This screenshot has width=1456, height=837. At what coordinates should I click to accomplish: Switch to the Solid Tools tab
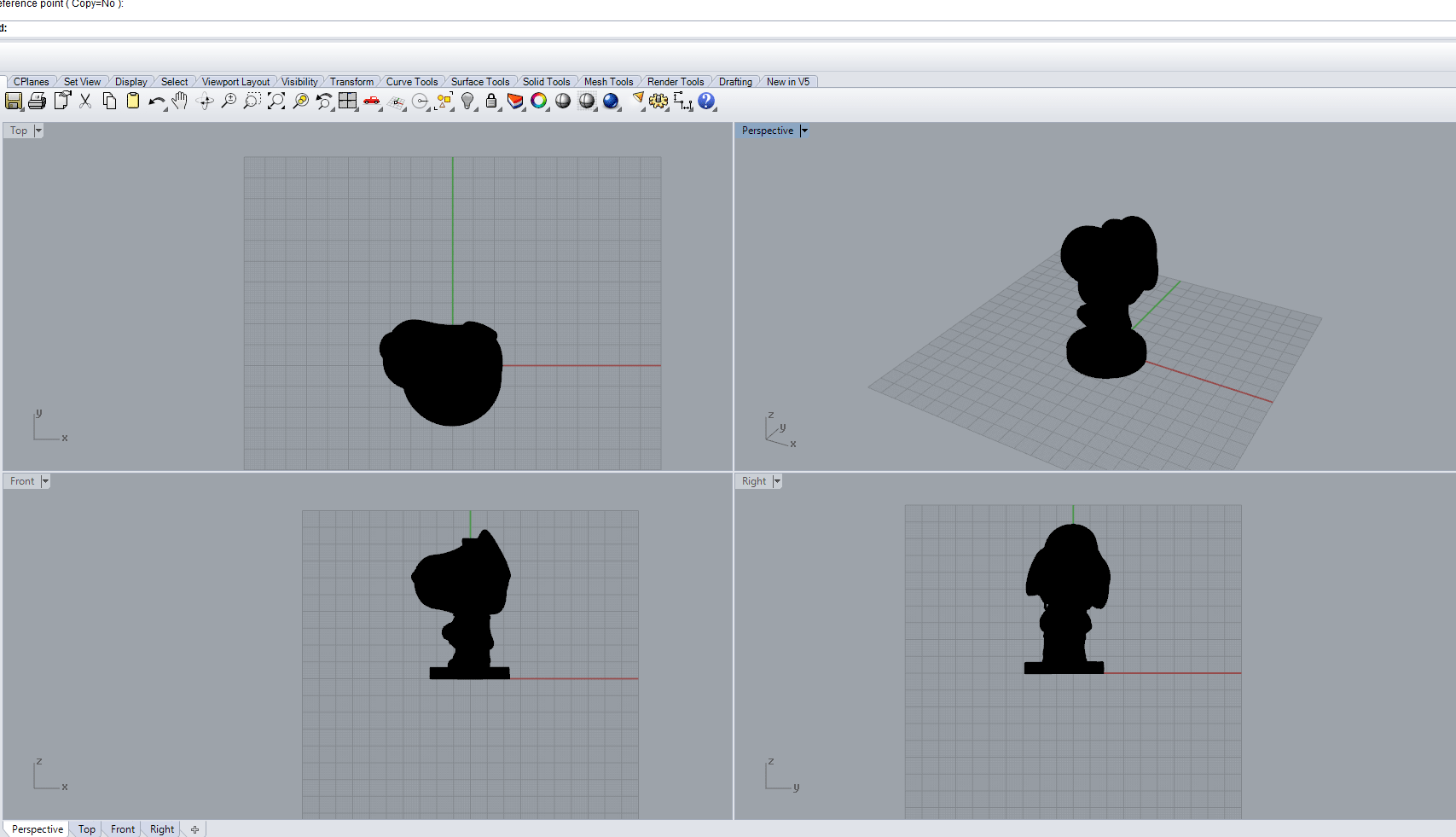click(x=546, y=82)
